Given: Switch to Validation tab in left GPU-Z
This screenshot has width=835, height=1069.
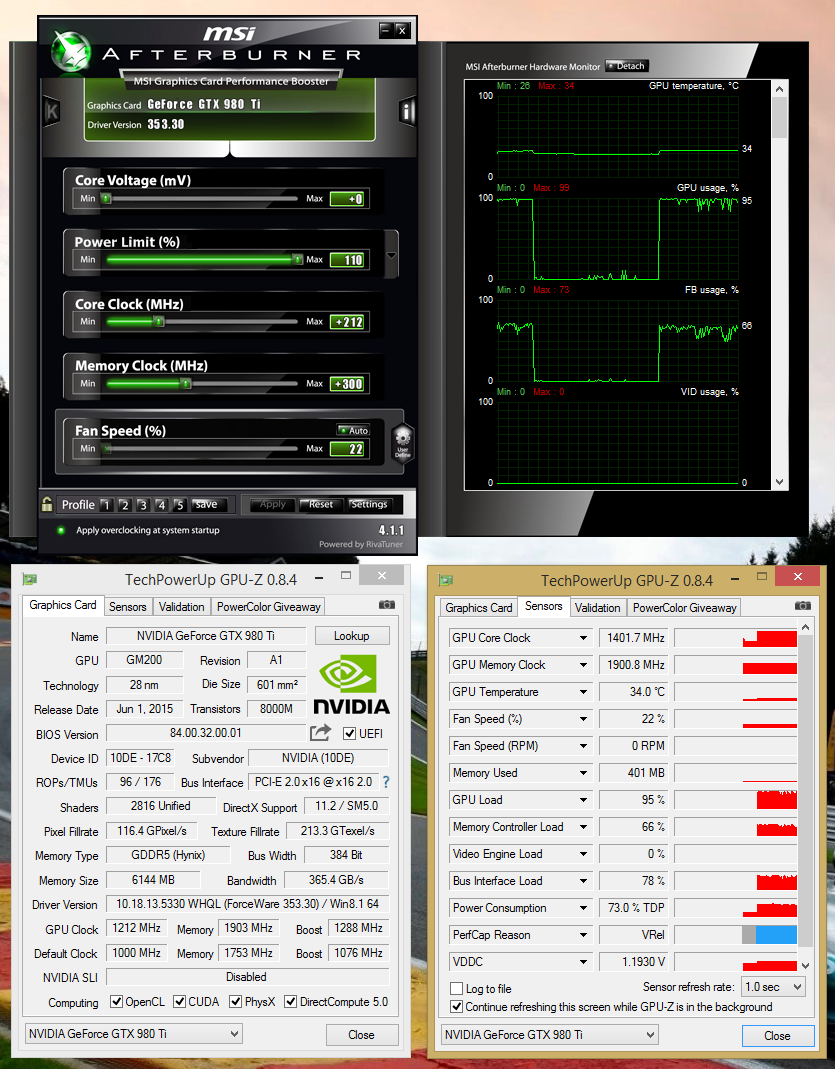Looking at the screenshot, I should point(181,607).
